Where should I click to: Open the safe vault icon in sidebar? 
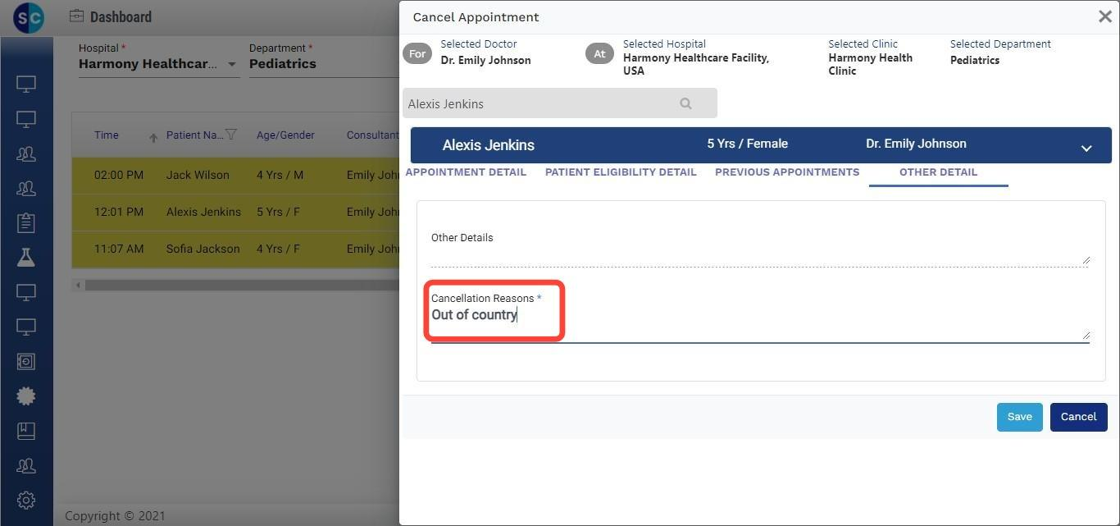click(x=26, y=362)
